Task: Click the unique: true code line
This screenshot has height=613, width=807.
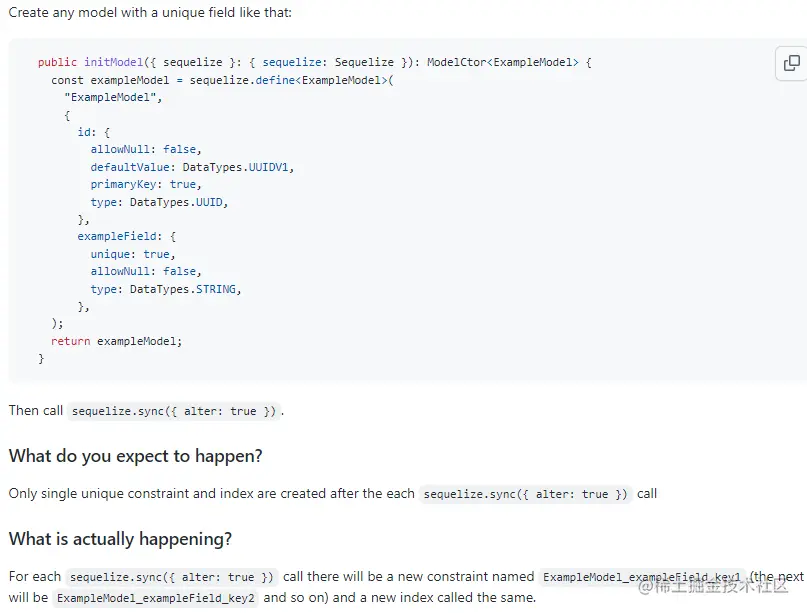Action: (132, 254)
